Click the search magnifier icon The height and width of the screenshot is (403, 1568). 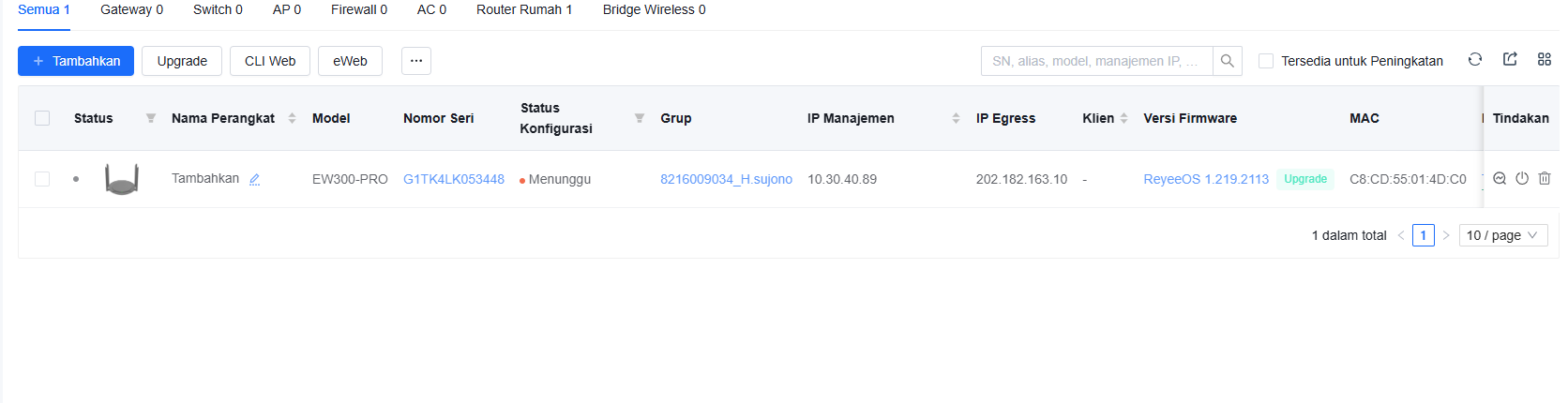[1227, 61]
